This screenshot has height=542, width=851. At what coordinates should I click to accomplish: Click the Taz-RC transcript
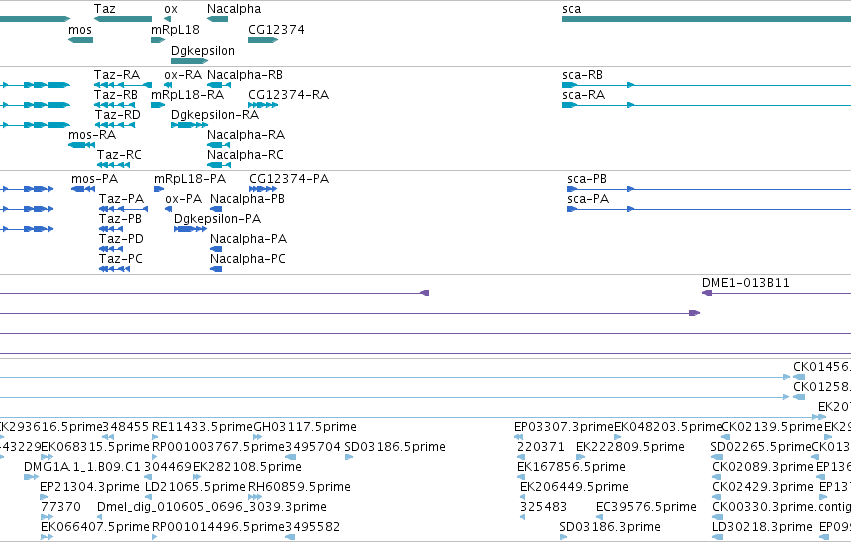[x=113, y=165]
